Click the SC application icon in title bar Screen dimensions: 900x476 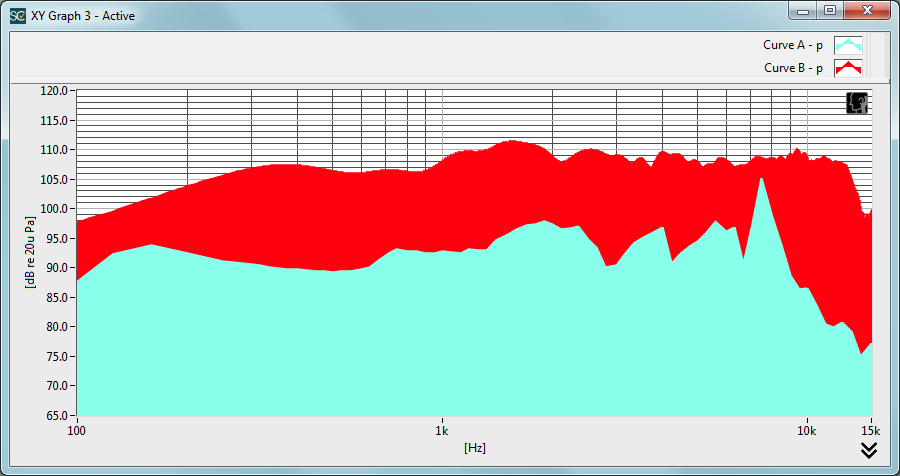point(18,16)
